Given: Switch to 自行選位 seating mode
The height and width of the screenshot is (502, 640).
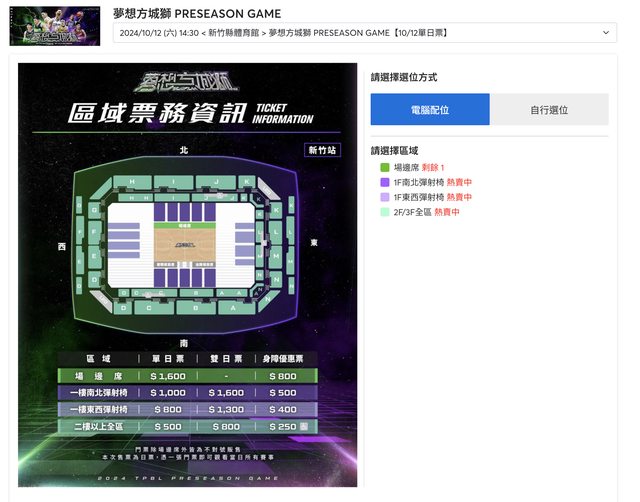Looking at the screenshot, I should coord(549,109).
